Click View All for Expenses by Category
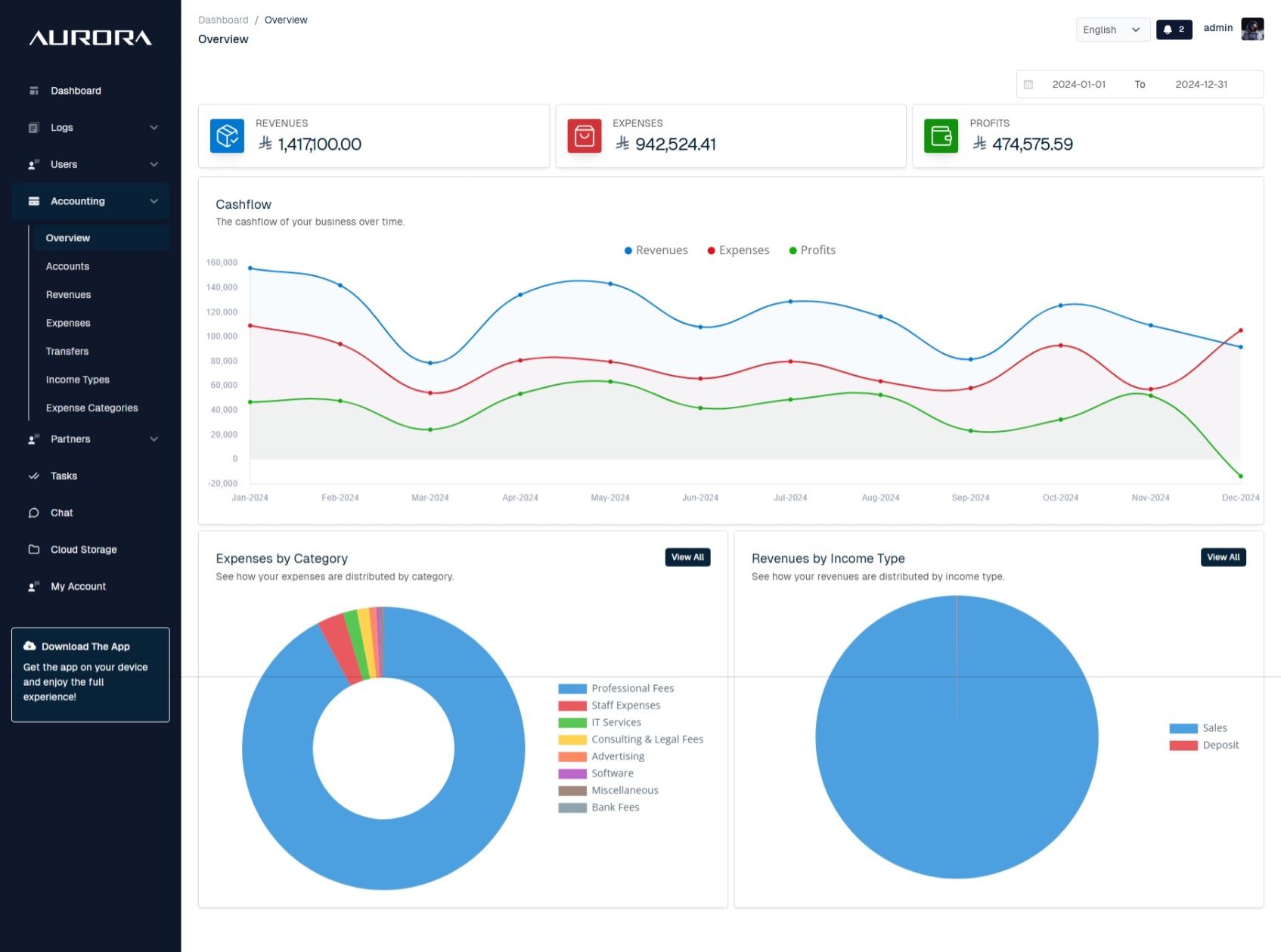This screenshot has height=952, width=1281. click(687, 557)
